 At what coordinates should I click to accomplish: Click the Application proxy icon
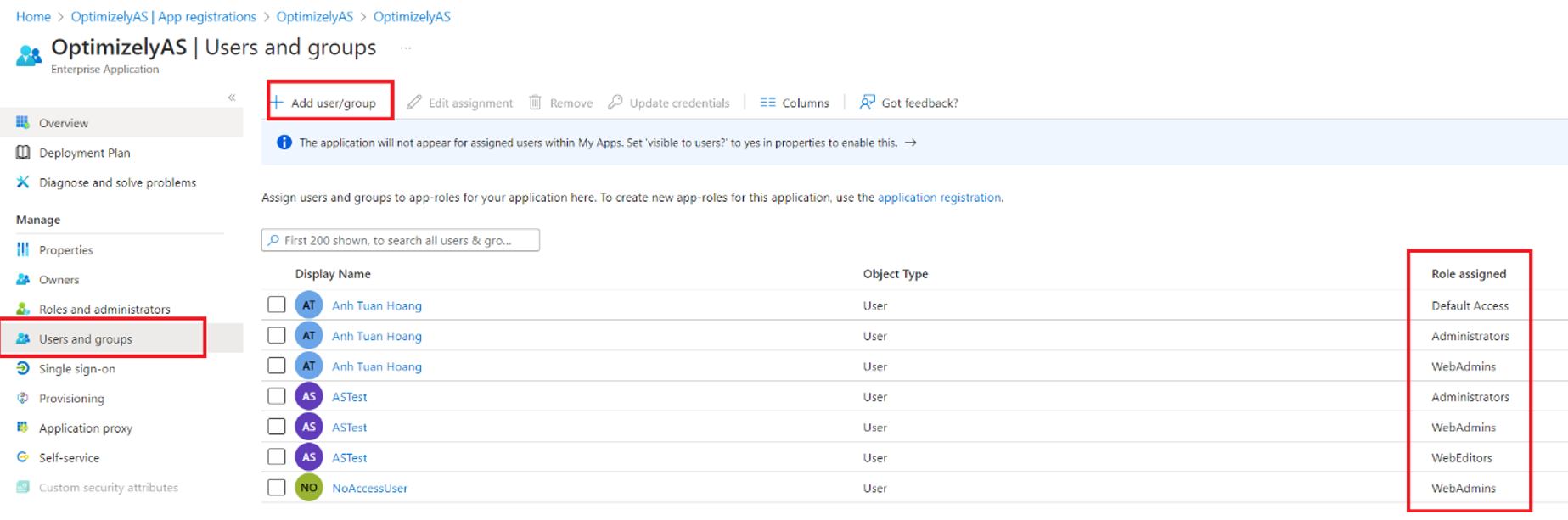23,428
